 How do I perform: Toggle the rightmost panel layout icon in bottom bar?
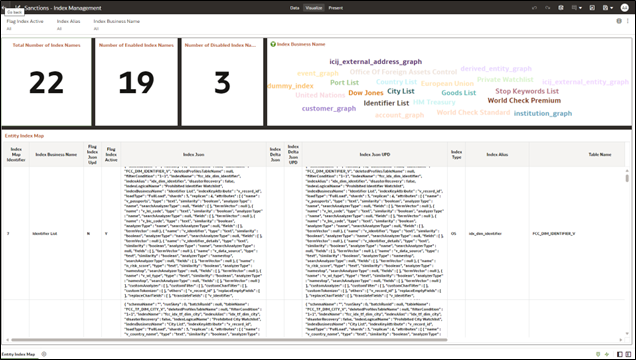628,354
